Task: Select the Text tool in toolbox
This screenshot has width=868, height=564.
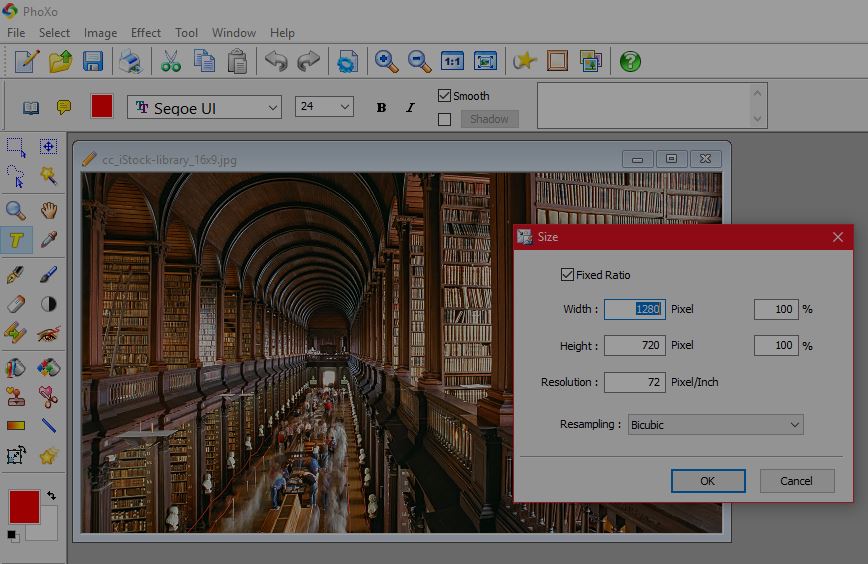Action: click(16, 239)
